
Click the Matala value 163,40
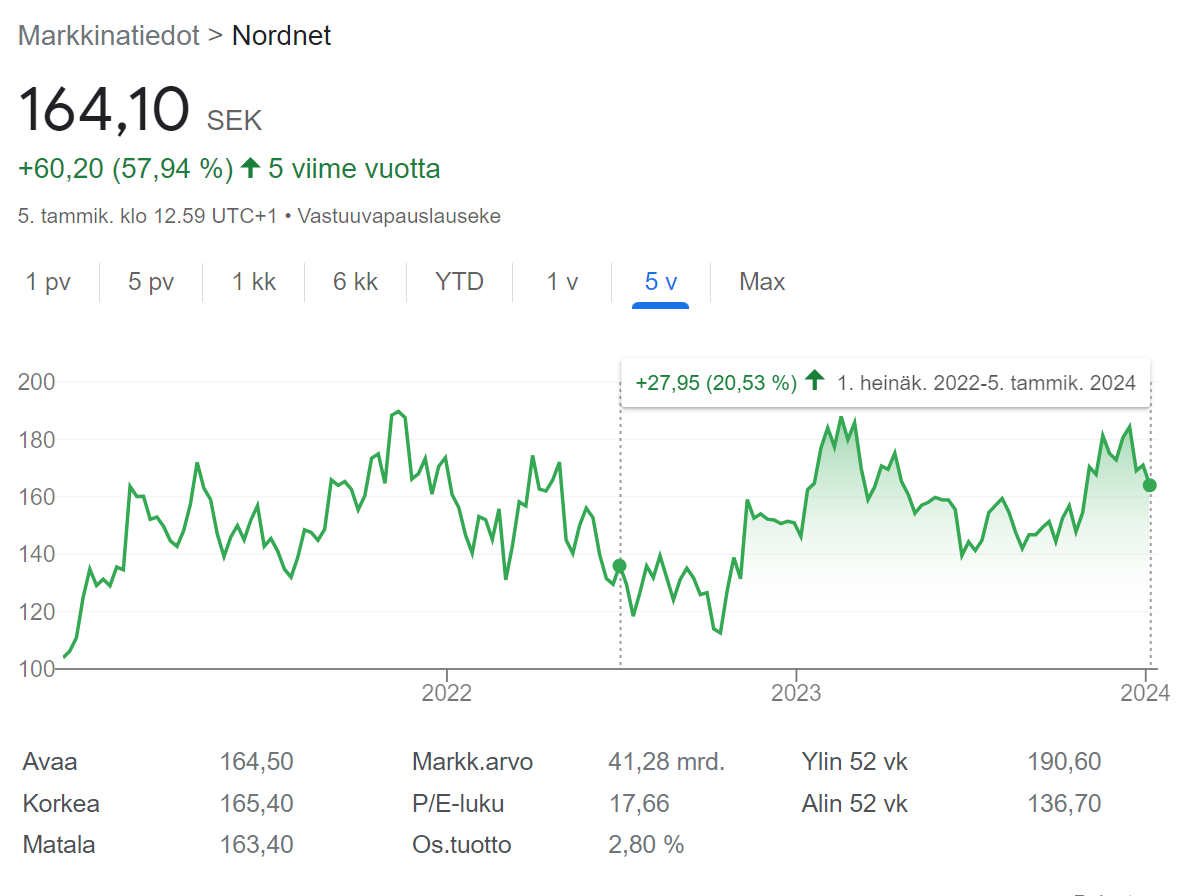[256, 845]
